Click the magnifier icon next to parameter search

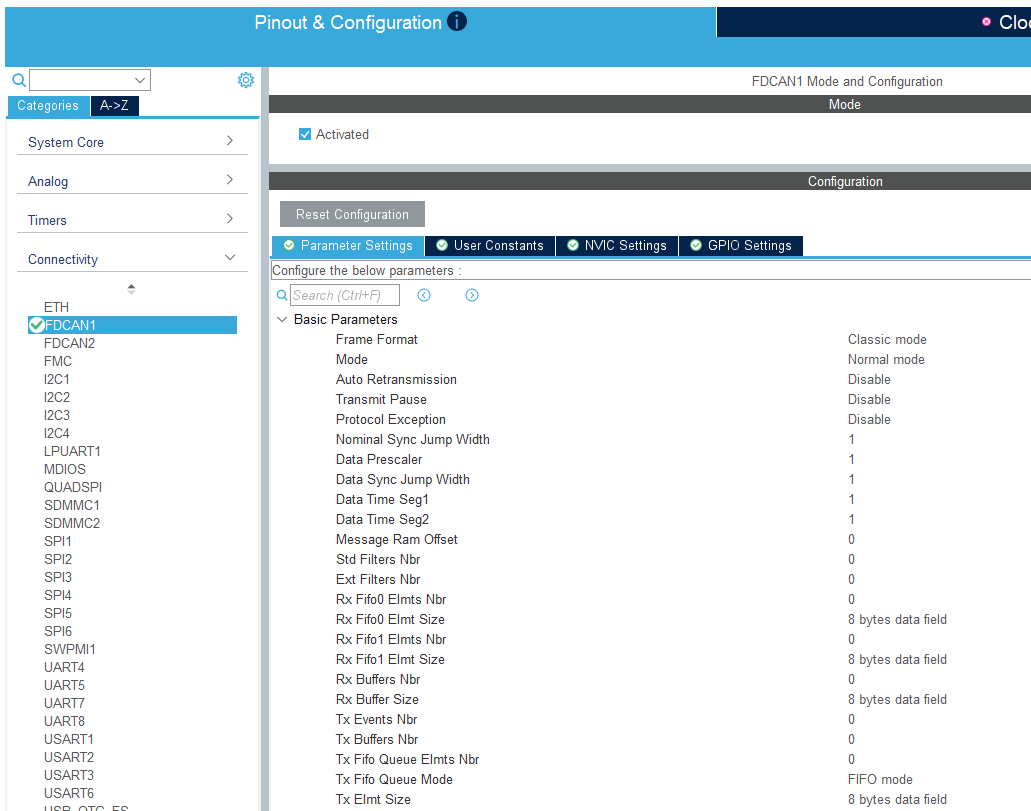pos(282,295)
